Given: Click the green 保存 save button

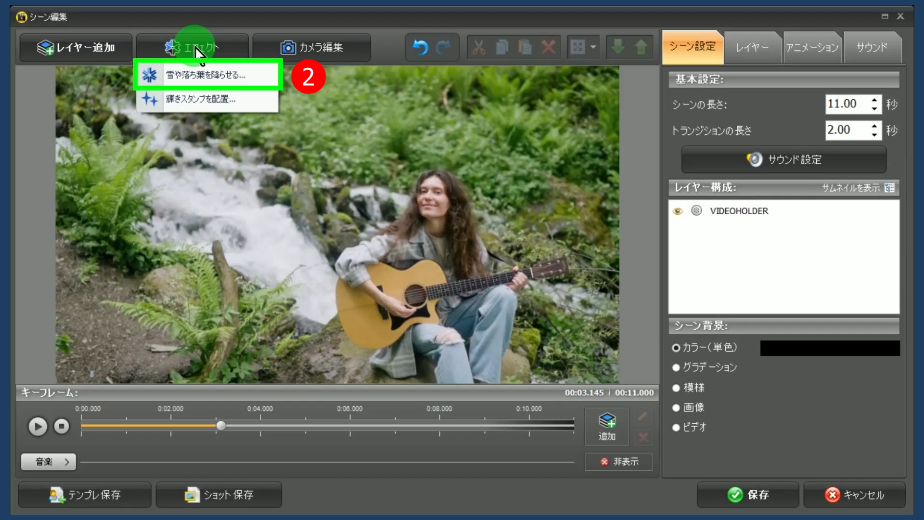Looking at the screenshot, I should tap(747, 495).
